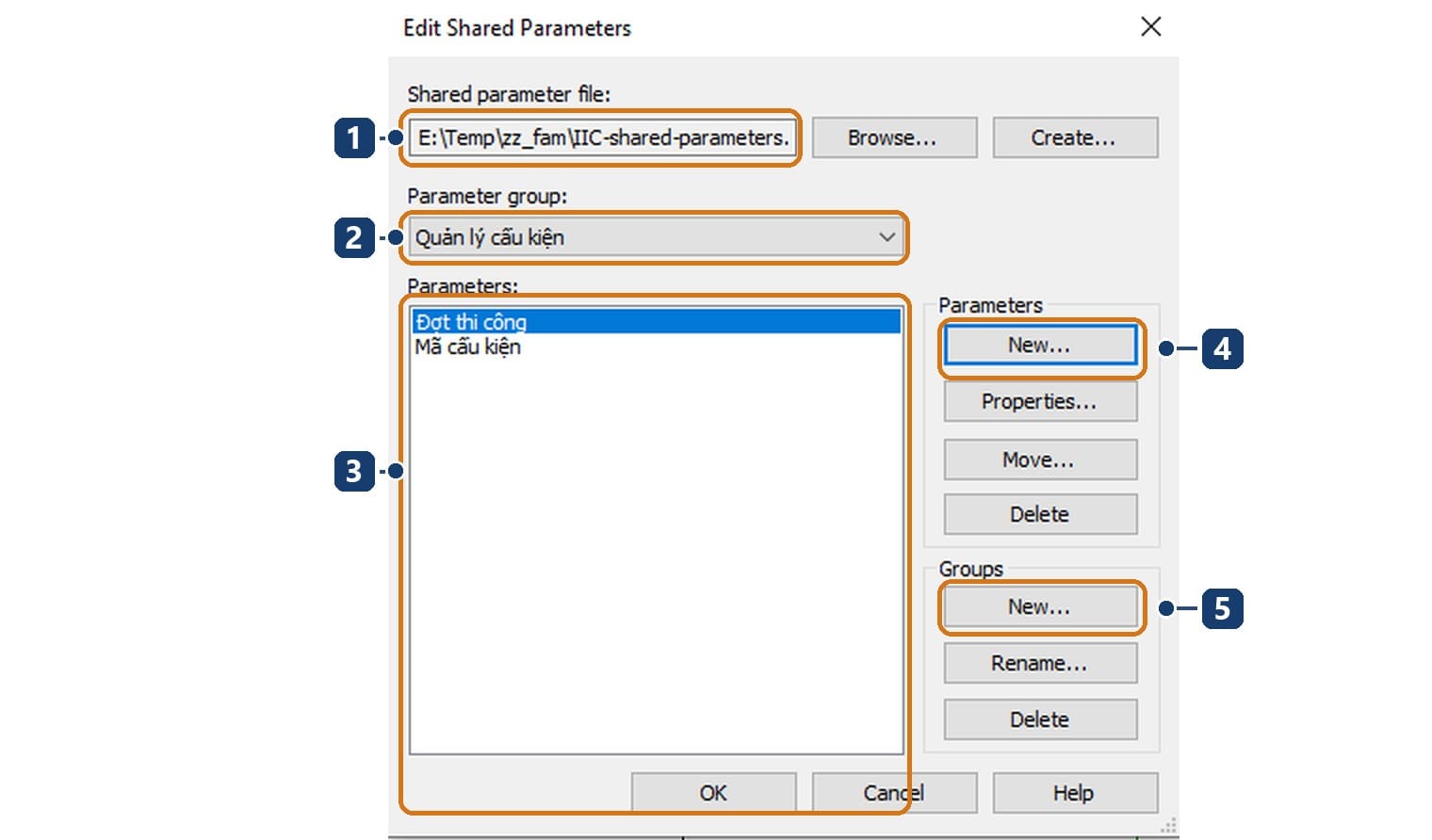Image resolution: width=1432 pixels, height=840 pixels.
Task: Click New under Groups
Action: point(1040,606)
